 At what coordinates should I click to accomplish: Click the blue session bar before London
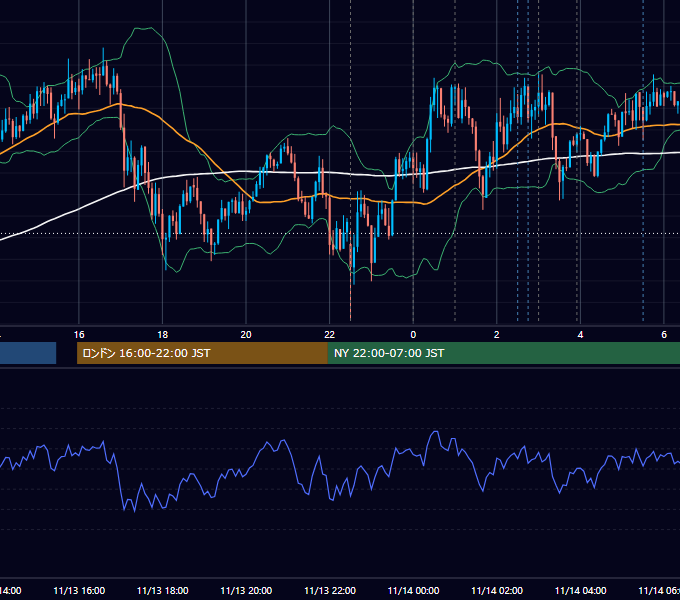coord(28,353)
